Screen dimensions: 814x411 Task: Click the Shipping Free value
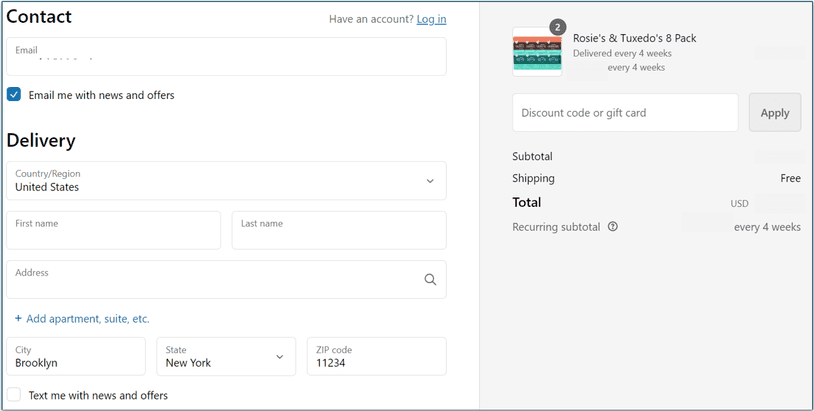[791, 178]
